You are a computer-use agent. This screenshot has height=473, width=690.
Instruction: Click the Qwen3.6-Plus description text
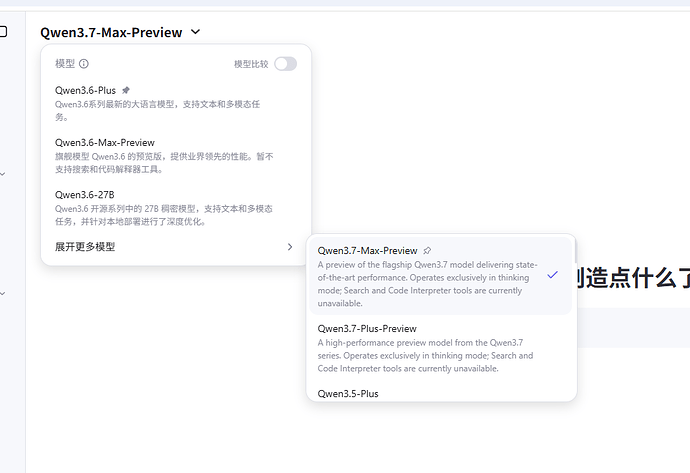point(158,110)
